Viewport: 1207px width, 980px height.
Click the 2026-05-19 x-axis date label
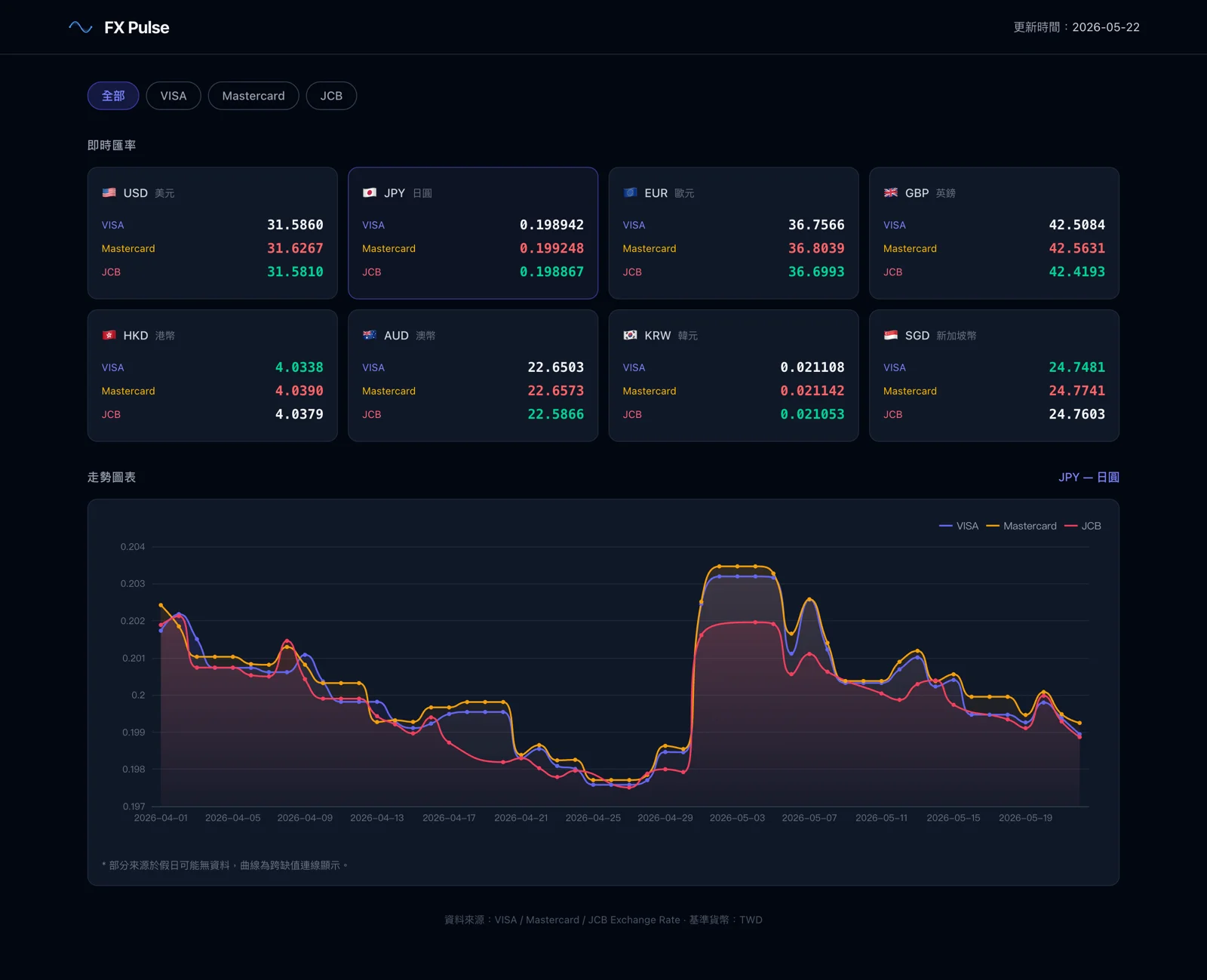pyautogui.click(x=1025, y=818)
